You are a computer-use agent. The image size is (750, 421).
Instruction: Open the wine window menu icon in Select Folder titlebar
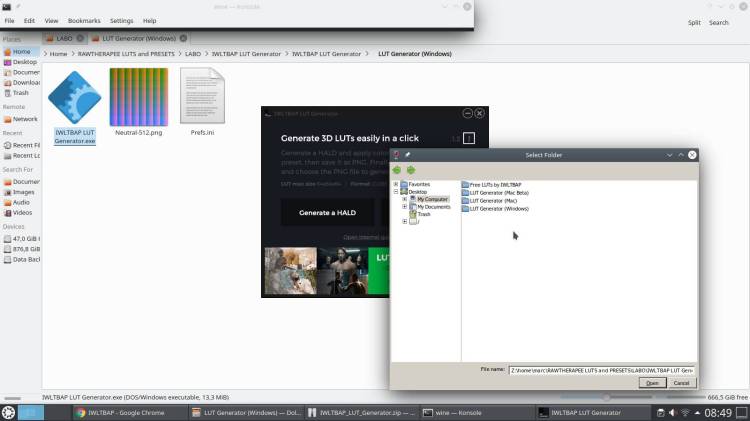(396, 155)
